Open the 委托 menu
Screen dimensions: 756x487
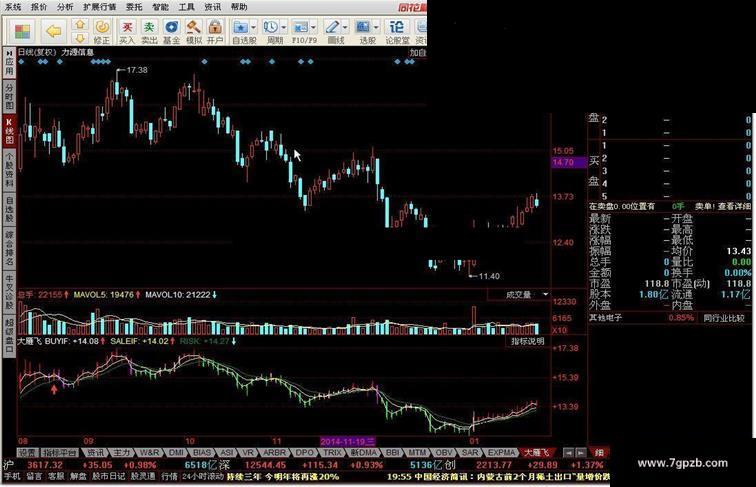click(x=134, y=7)
